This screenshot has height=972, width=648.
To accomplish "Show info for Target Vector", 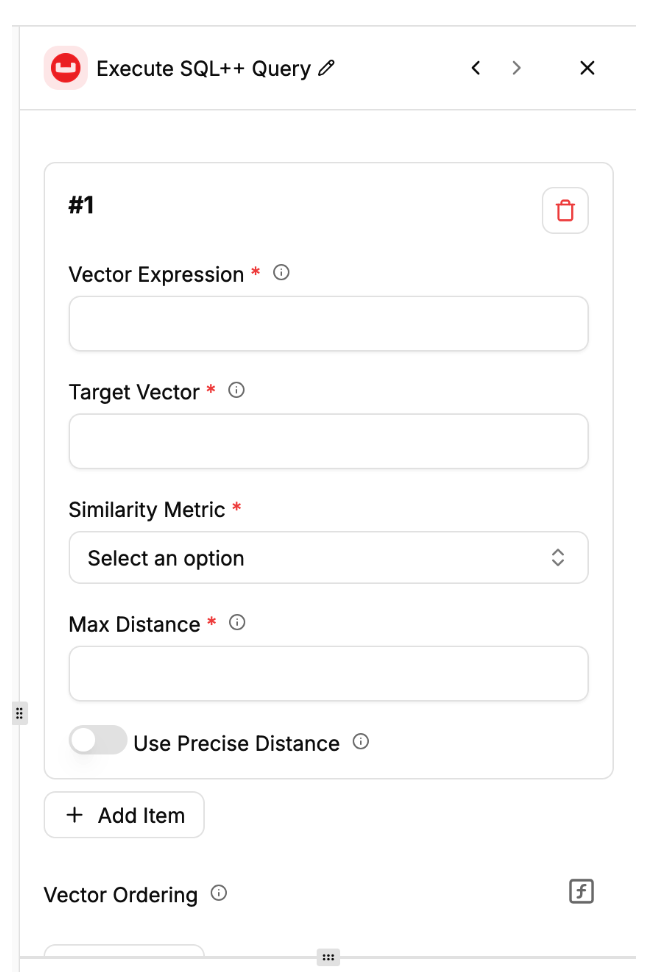I will pos(237,391).
